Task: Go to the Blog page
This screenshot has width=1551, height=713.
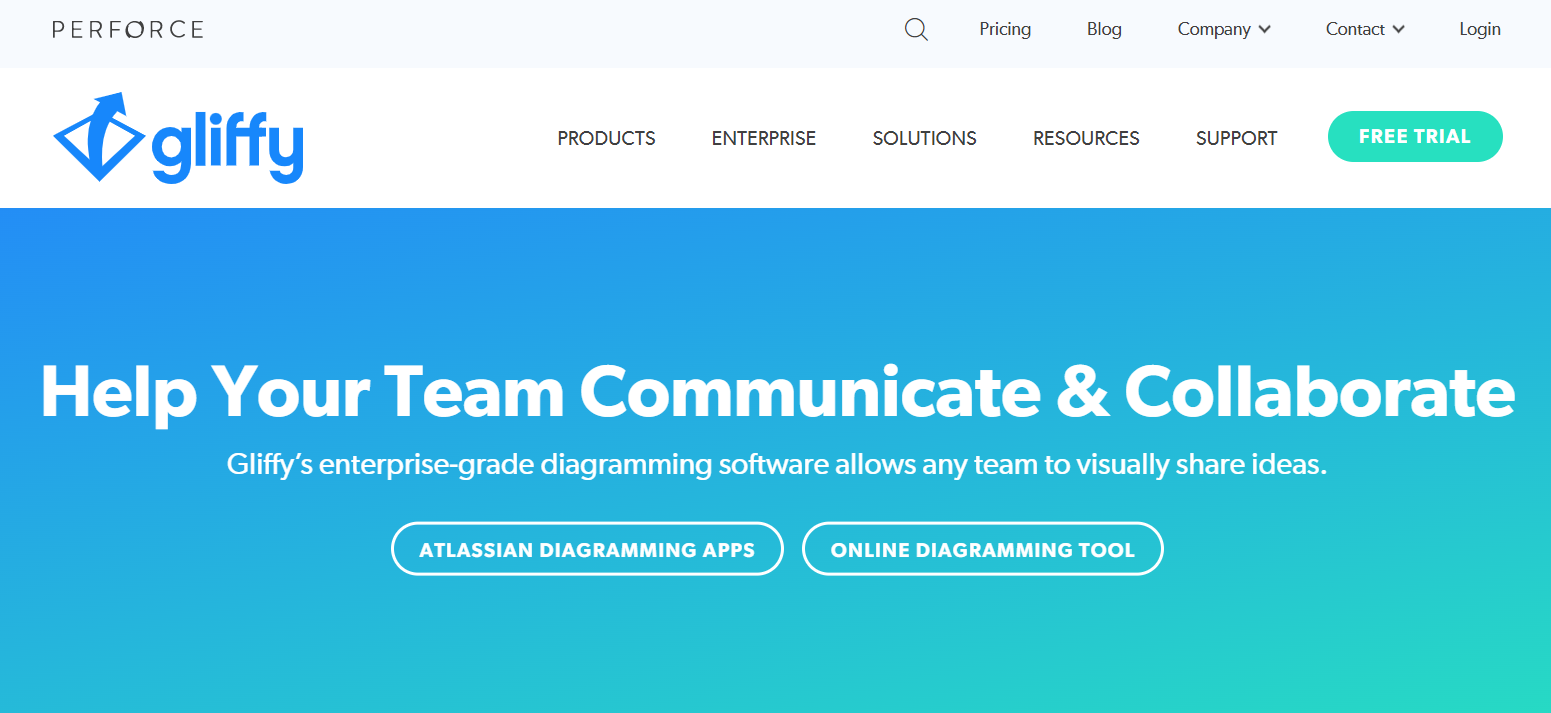Action: tap(1104, 30)
